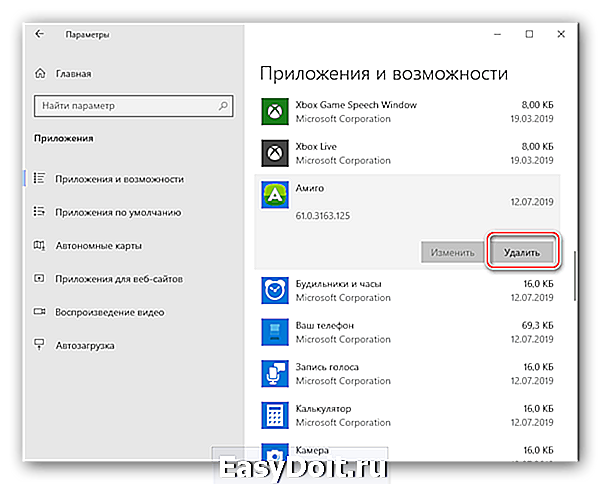Select the Амиго entry name
600x484 pixels.
click(x=310, y=188)
